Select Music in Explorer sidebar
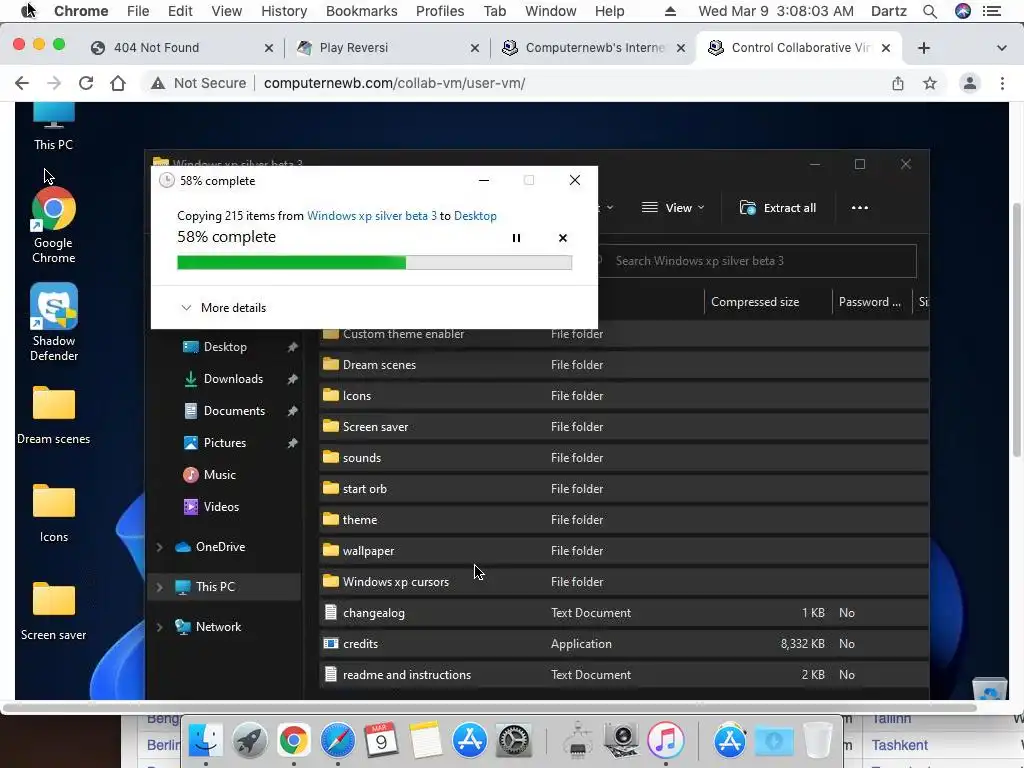Screen dimensions: 1024x768 coord(219,475)
